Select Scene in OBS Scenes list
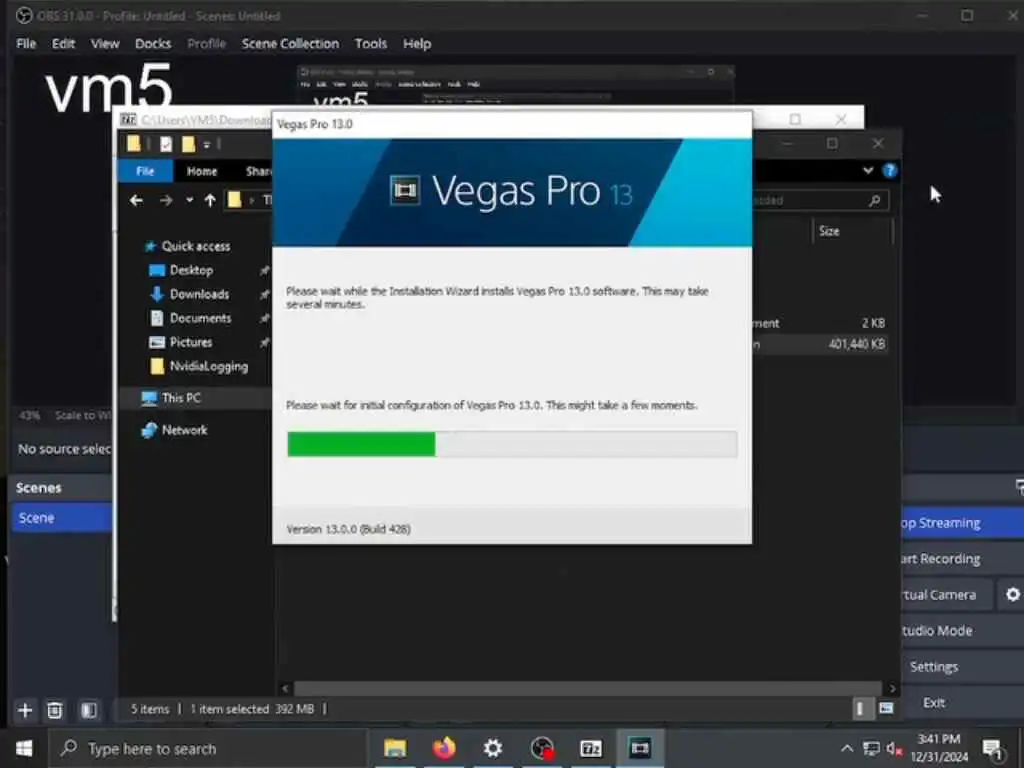This screenshot has height=768, width=1024. coord(61,518)
